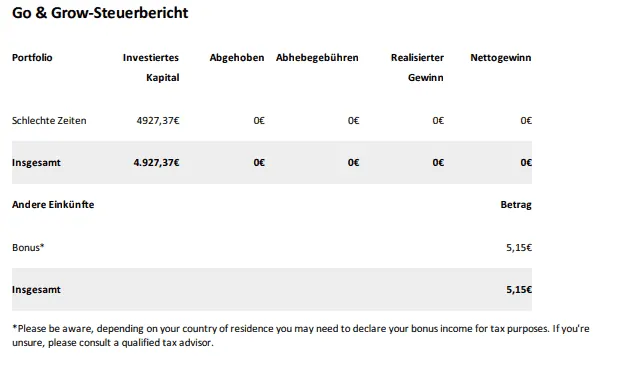This screenshot has height=369, width=620.
Task: Select the bold 5,15€ total amount
Action: (x=519, y=290)
